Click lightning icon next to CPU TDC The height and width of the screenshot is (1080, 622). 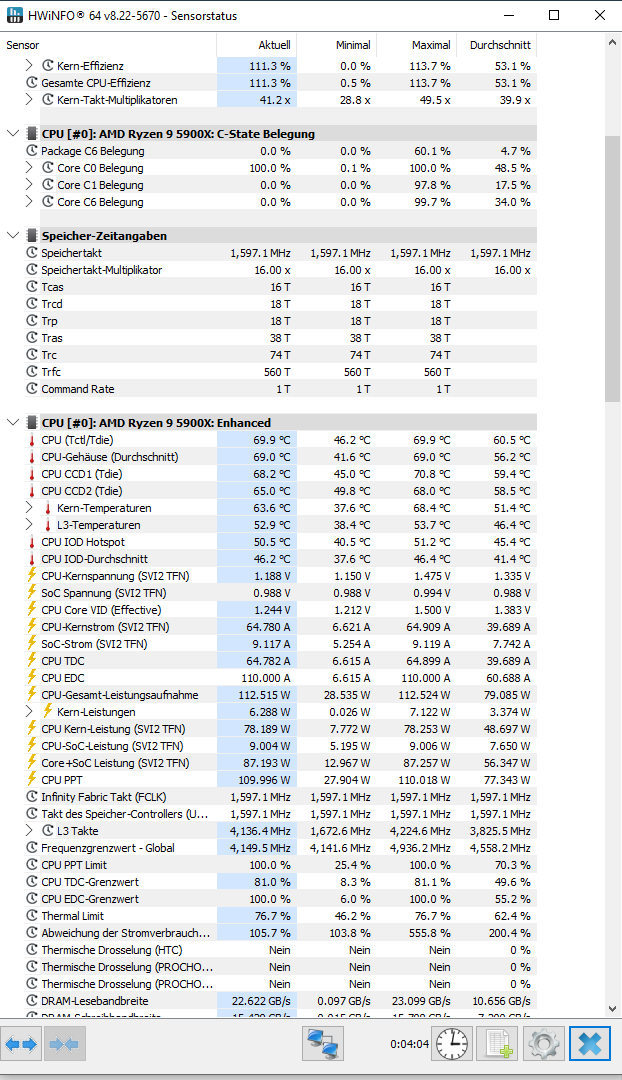(32, 661)
